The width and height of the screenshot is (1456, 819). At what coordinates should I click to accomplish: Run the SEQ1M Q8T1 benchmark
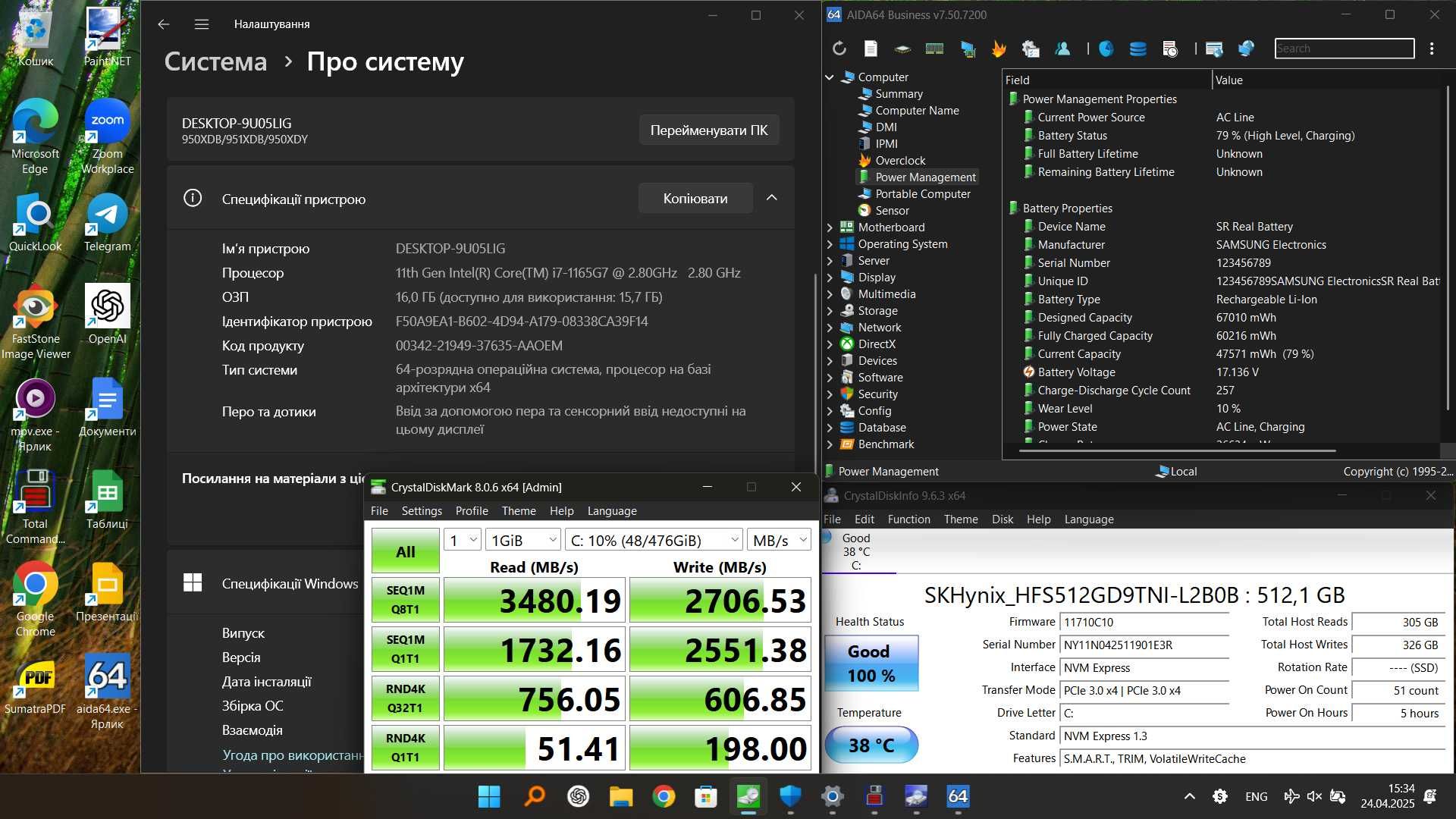(x=406, y=600)
